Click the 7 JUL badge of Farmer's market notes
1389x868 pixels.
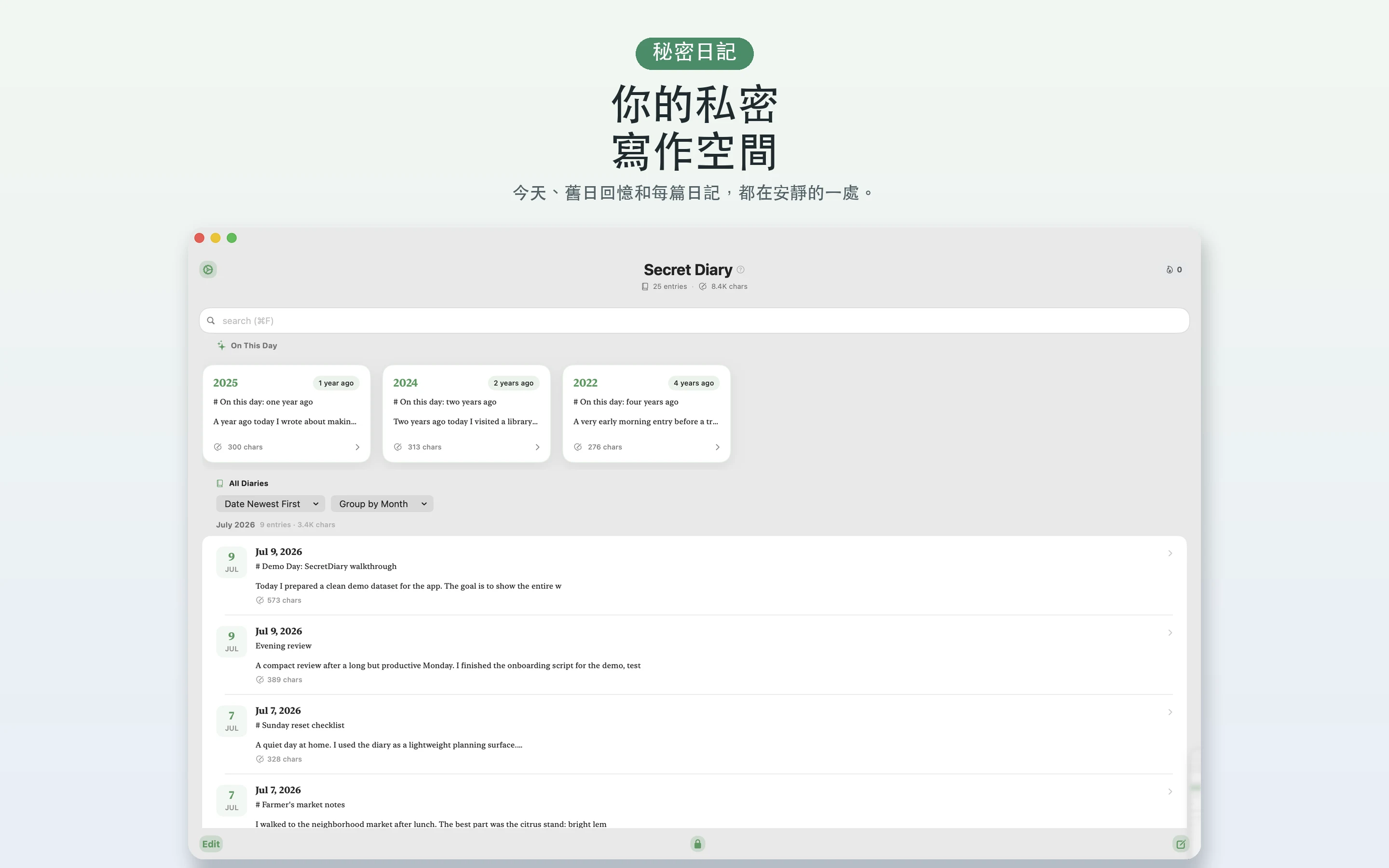231,800
